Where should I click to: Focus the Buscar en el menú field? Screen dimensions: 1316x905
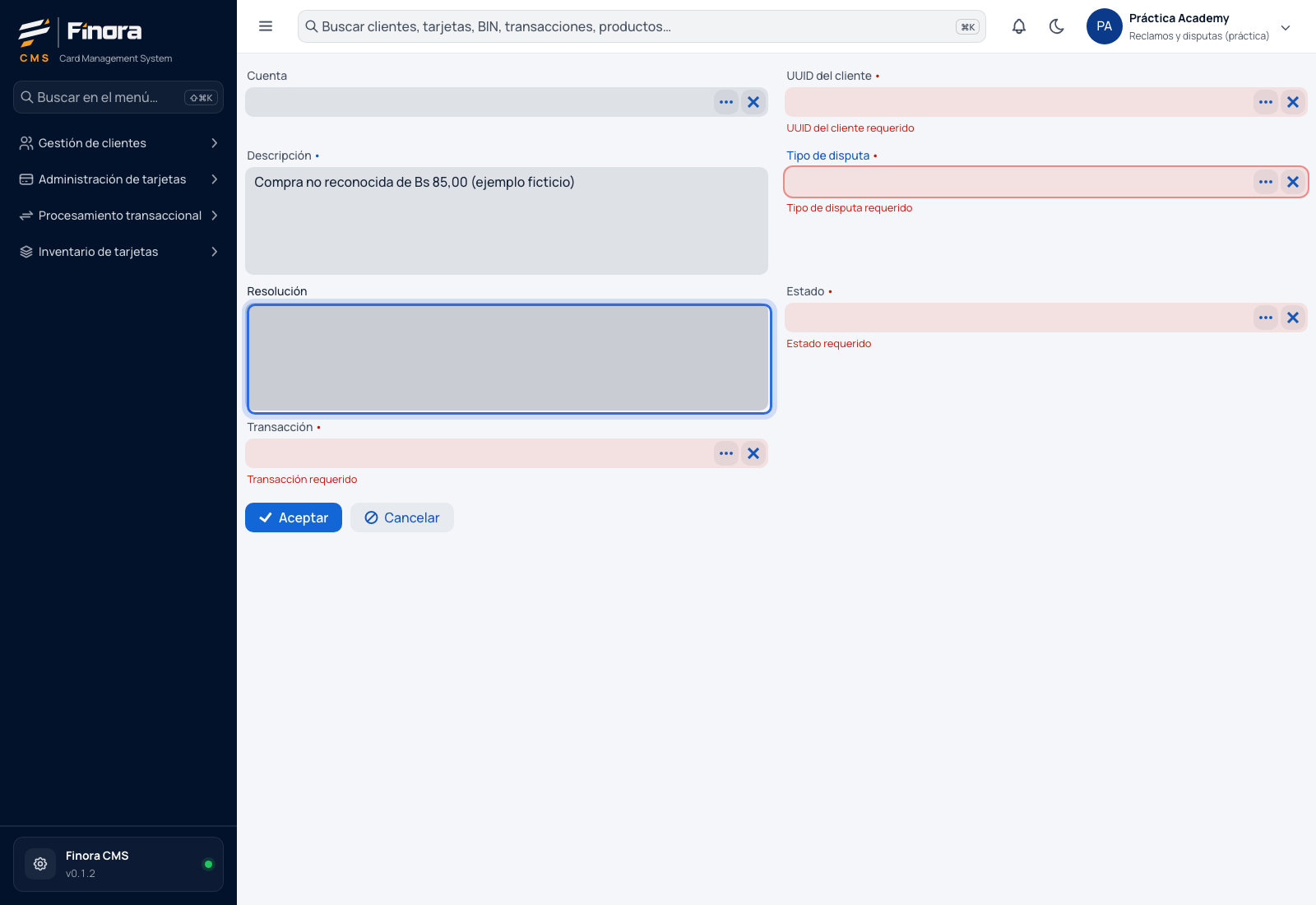click(118, 97)
